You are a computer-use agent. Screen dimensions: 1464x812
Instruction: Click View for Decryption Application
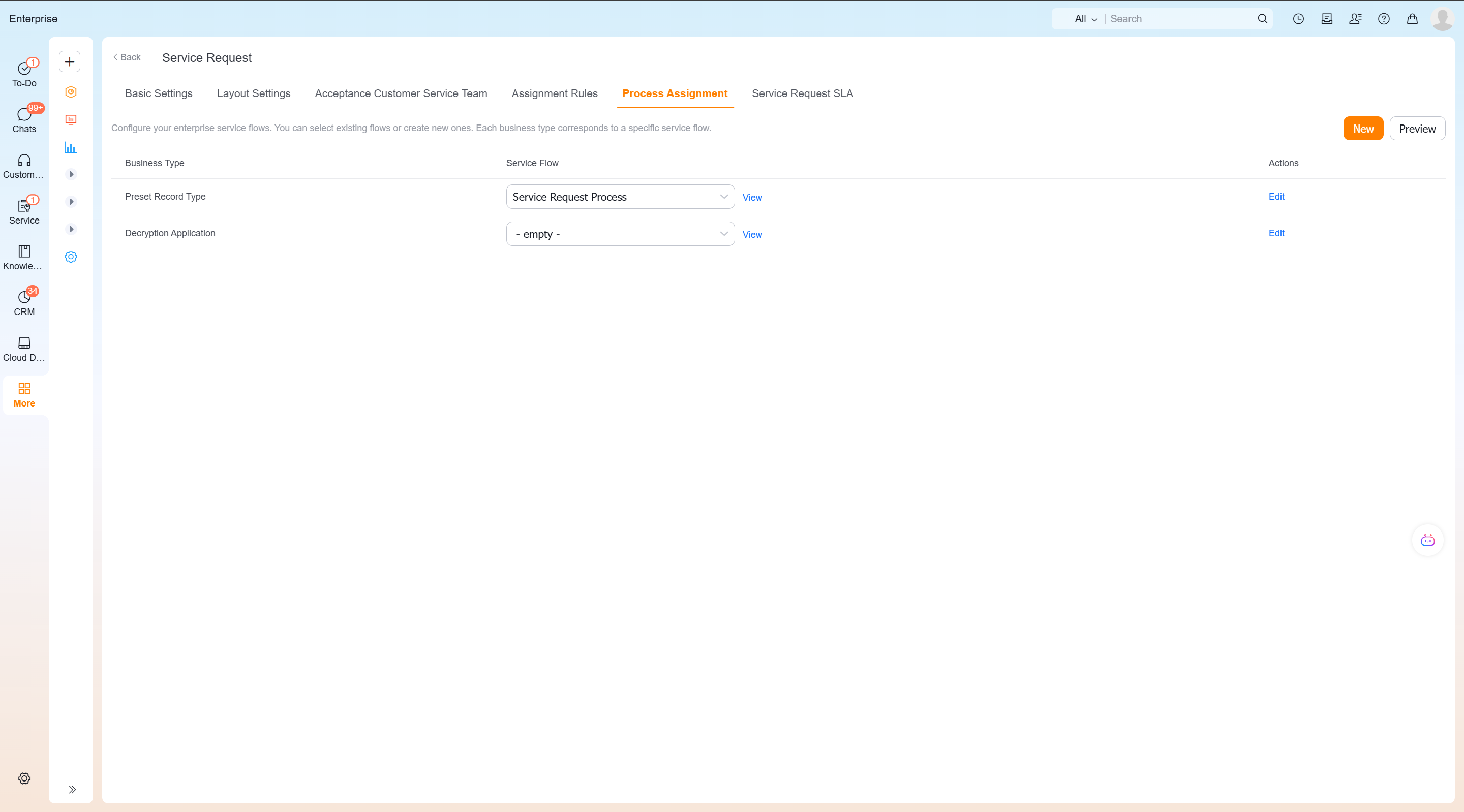pos(752,234)
